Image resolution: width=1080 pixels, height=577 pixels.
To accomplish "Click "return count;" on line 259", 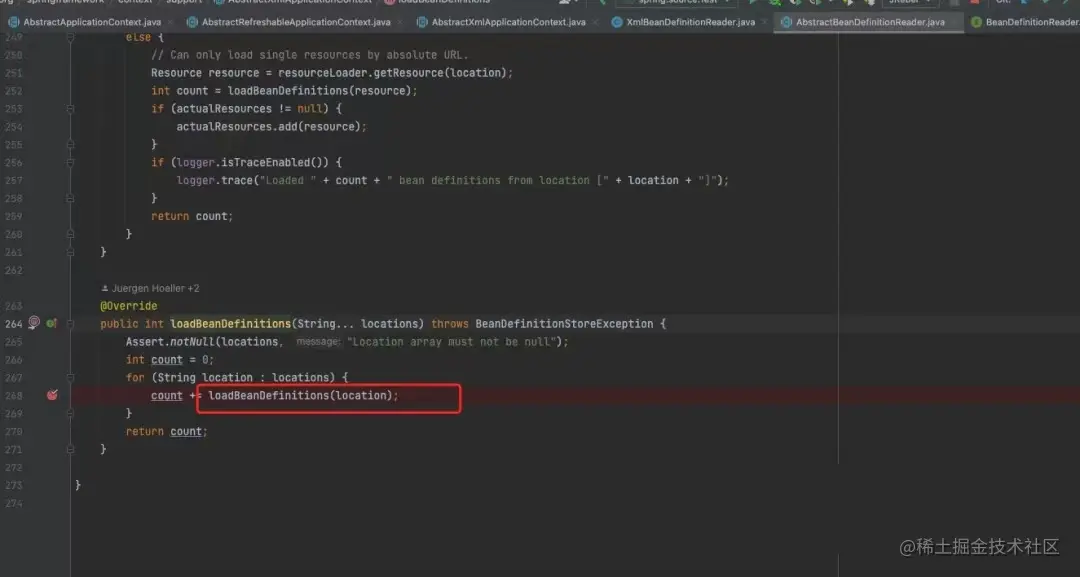I will 192,216.
